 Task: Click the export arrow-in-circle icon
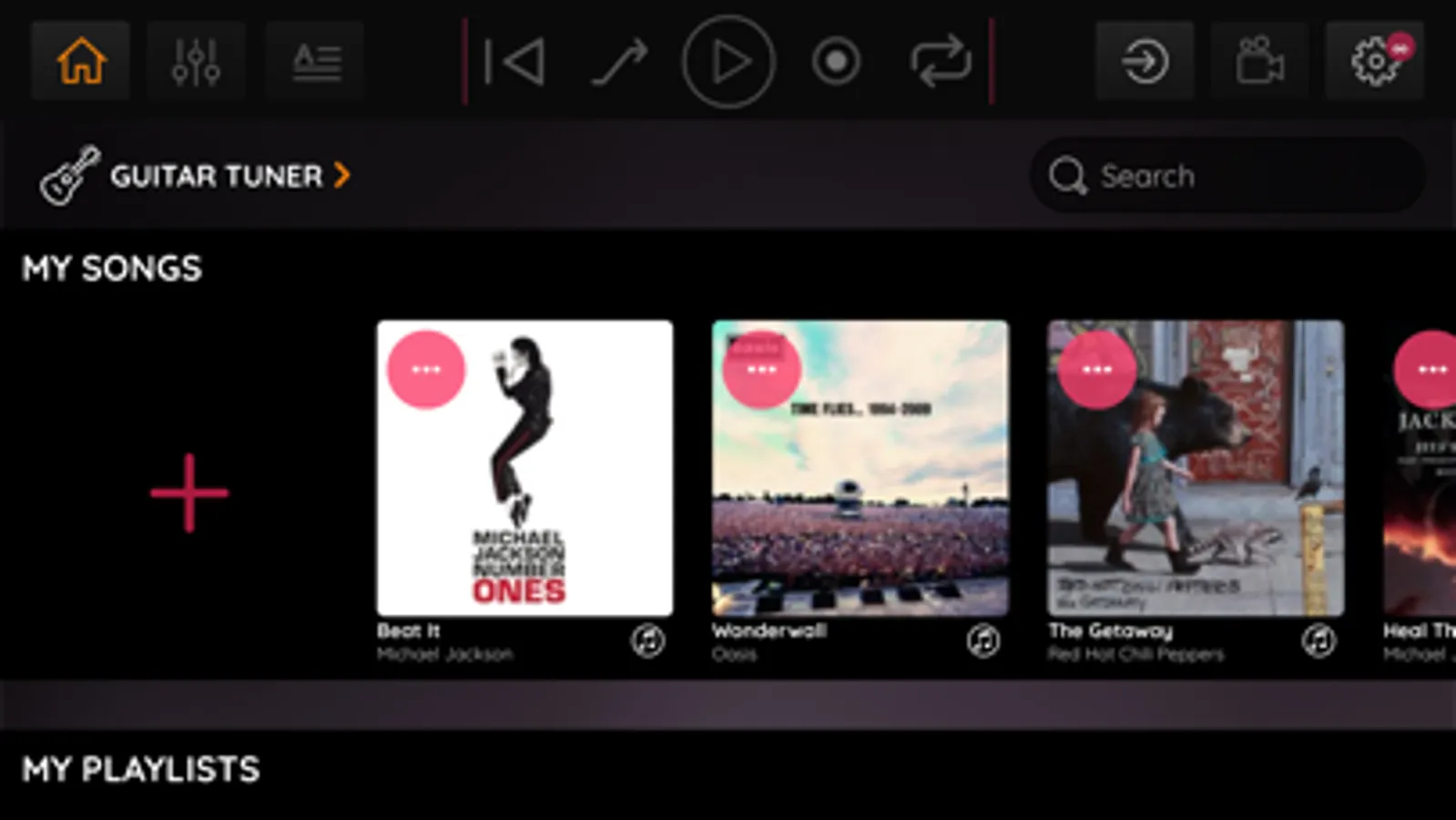pos(1145,61)
